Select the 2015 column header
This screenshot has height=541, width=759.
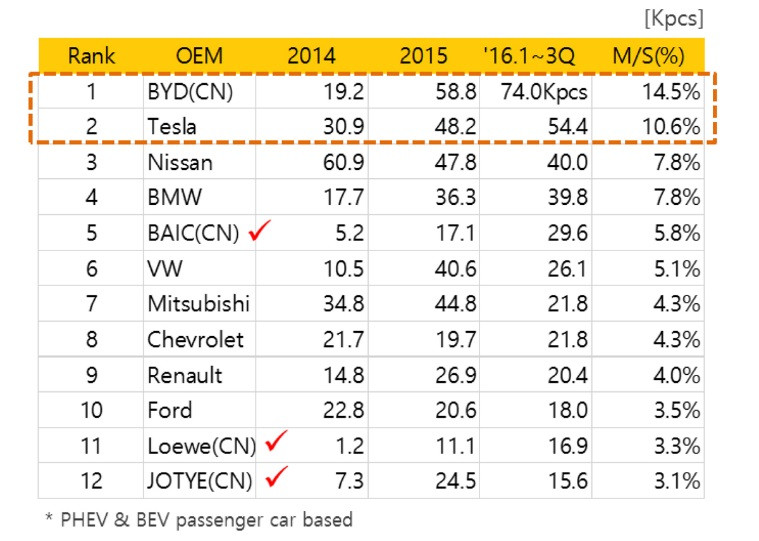pos(424,56)
